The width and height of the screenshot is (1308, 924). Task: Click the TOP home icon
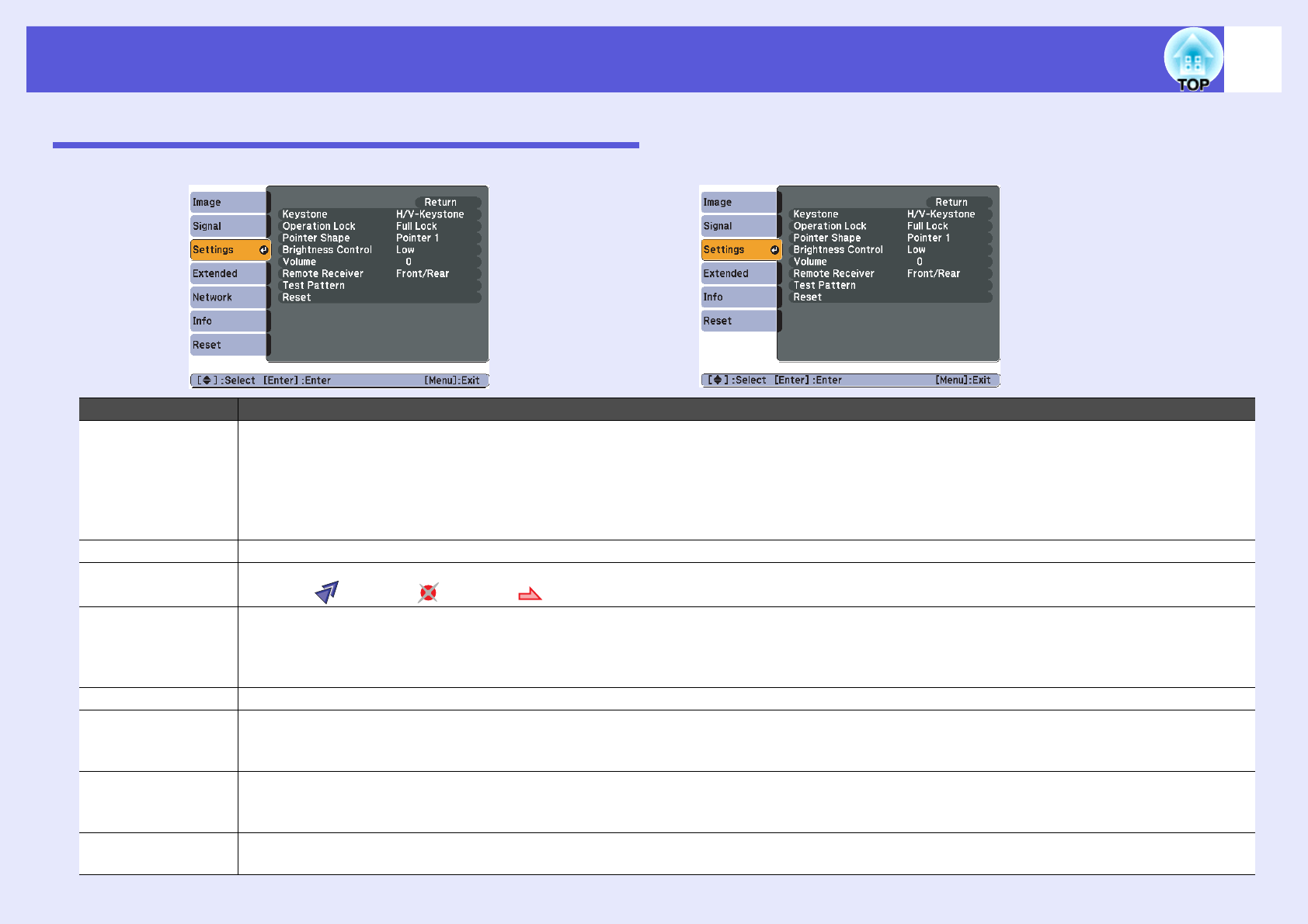[x=1193, y=60]
